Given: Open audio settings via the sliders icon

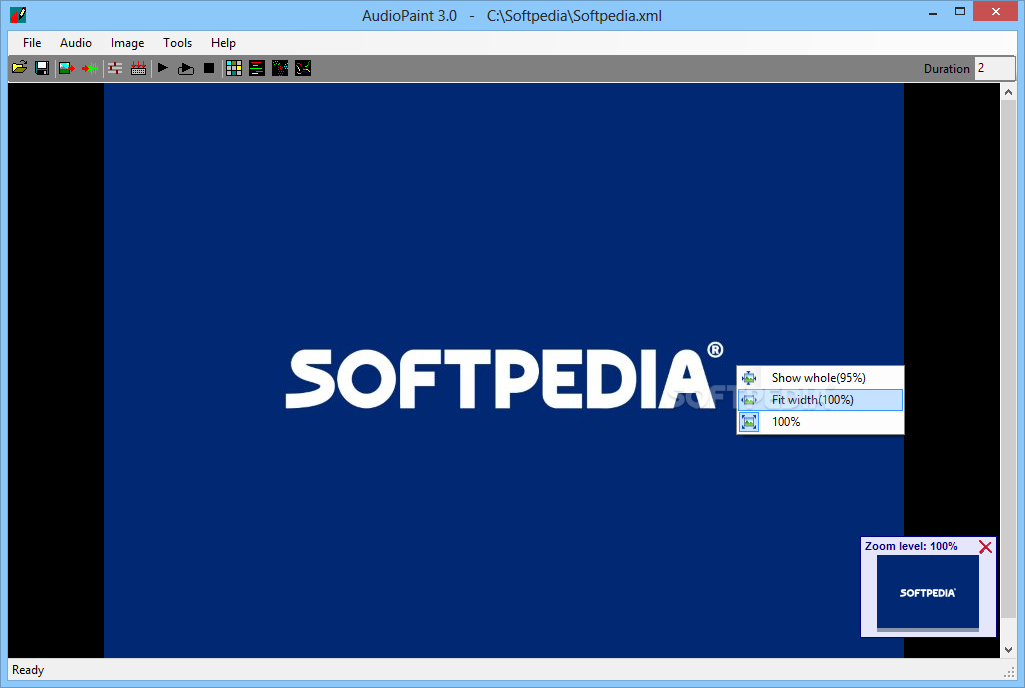Looking at the screenshot, I should tap(115, 68).
